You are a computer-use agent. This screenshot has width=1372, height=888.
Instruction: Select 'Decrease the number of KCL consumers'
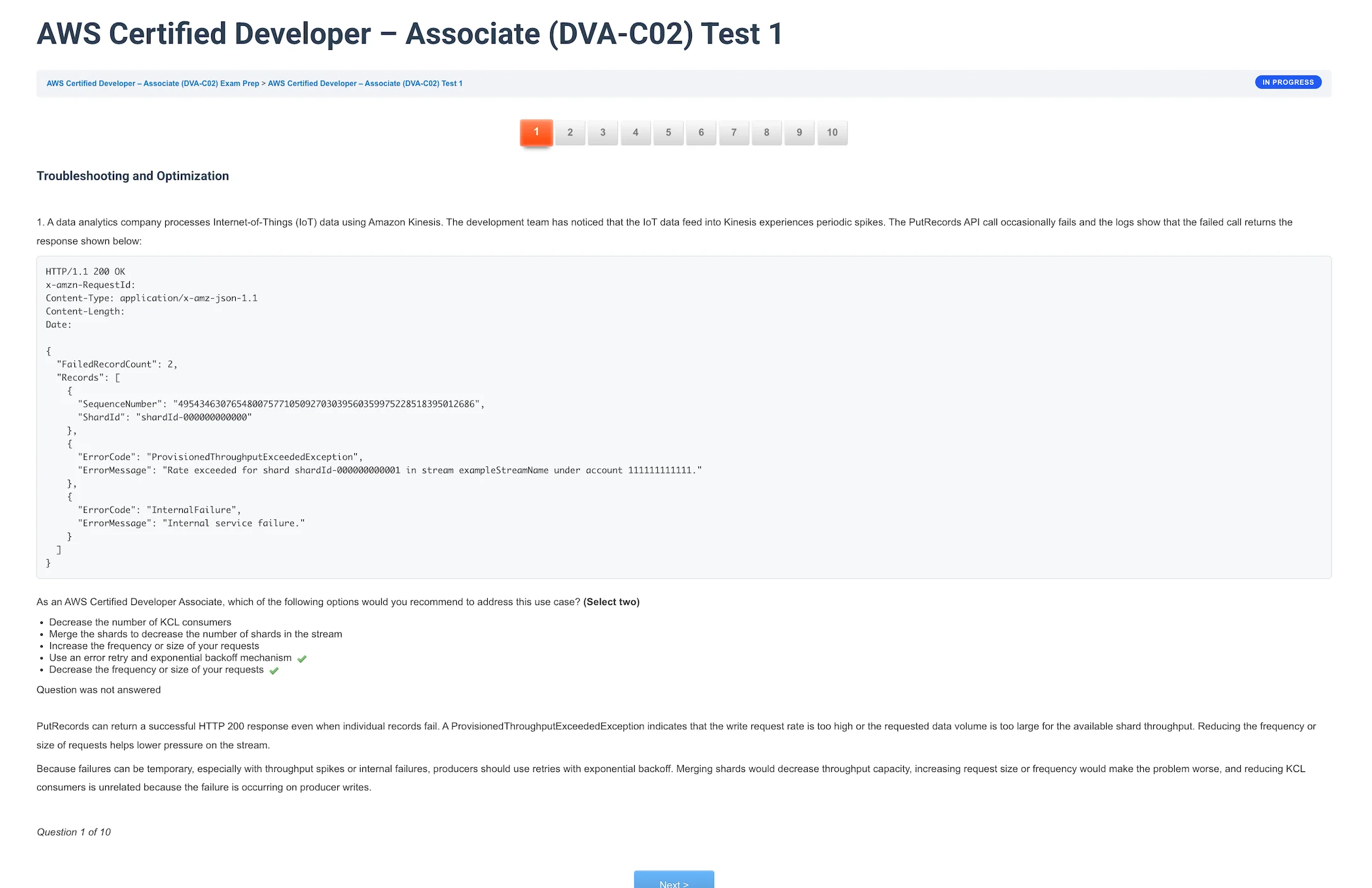[x=140, y=622]
